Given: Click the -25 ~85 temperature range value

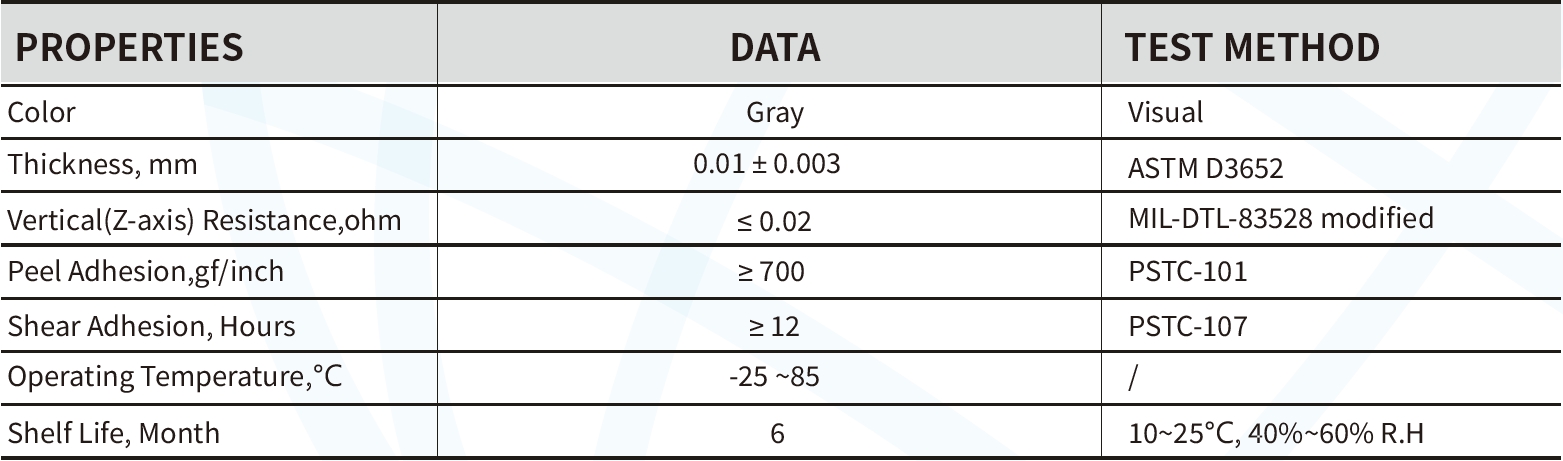Looking at the screenshot, I should pos(774,378).
